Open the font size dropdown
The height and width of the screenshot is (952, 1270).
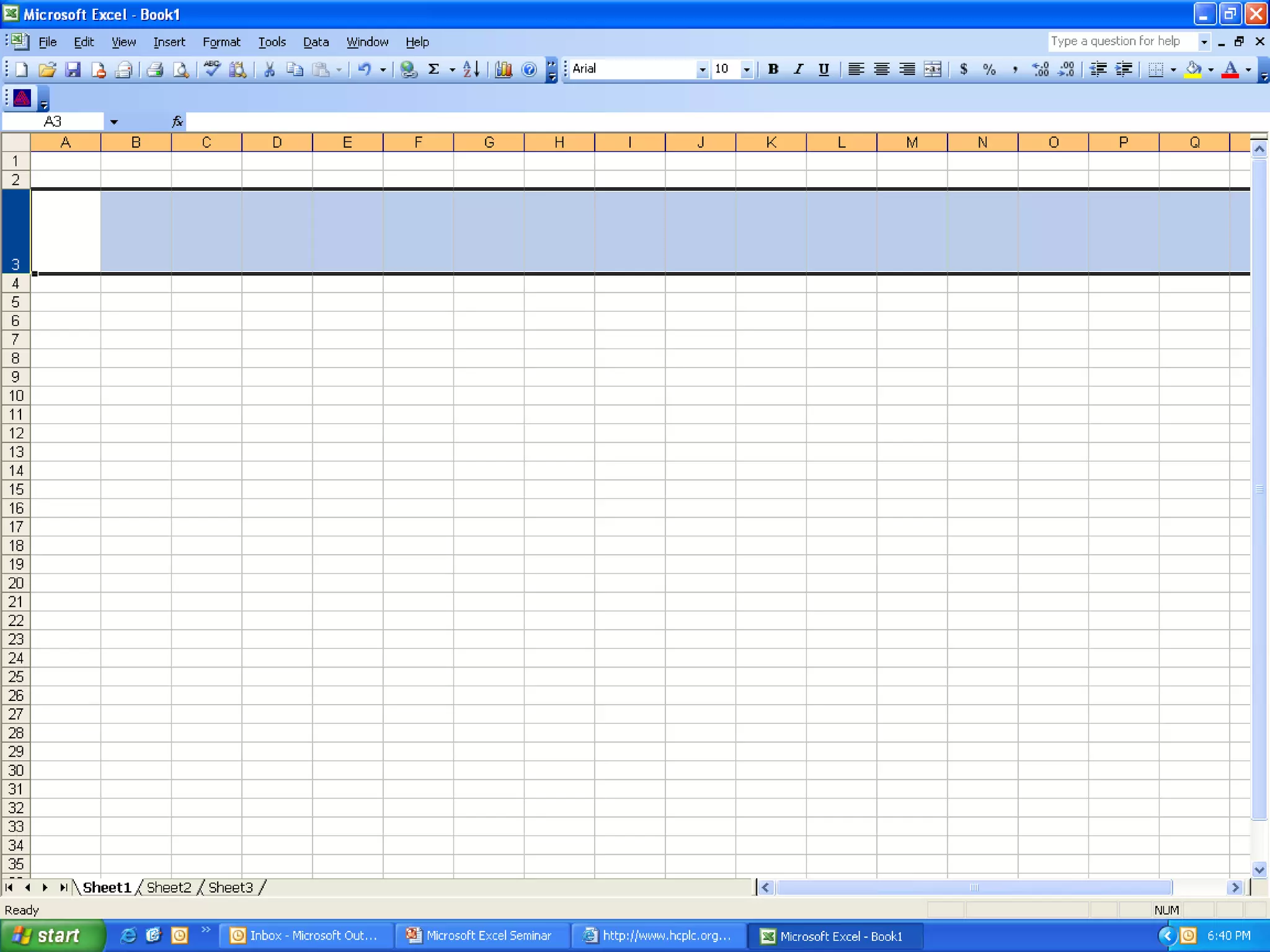click(747, 69)
